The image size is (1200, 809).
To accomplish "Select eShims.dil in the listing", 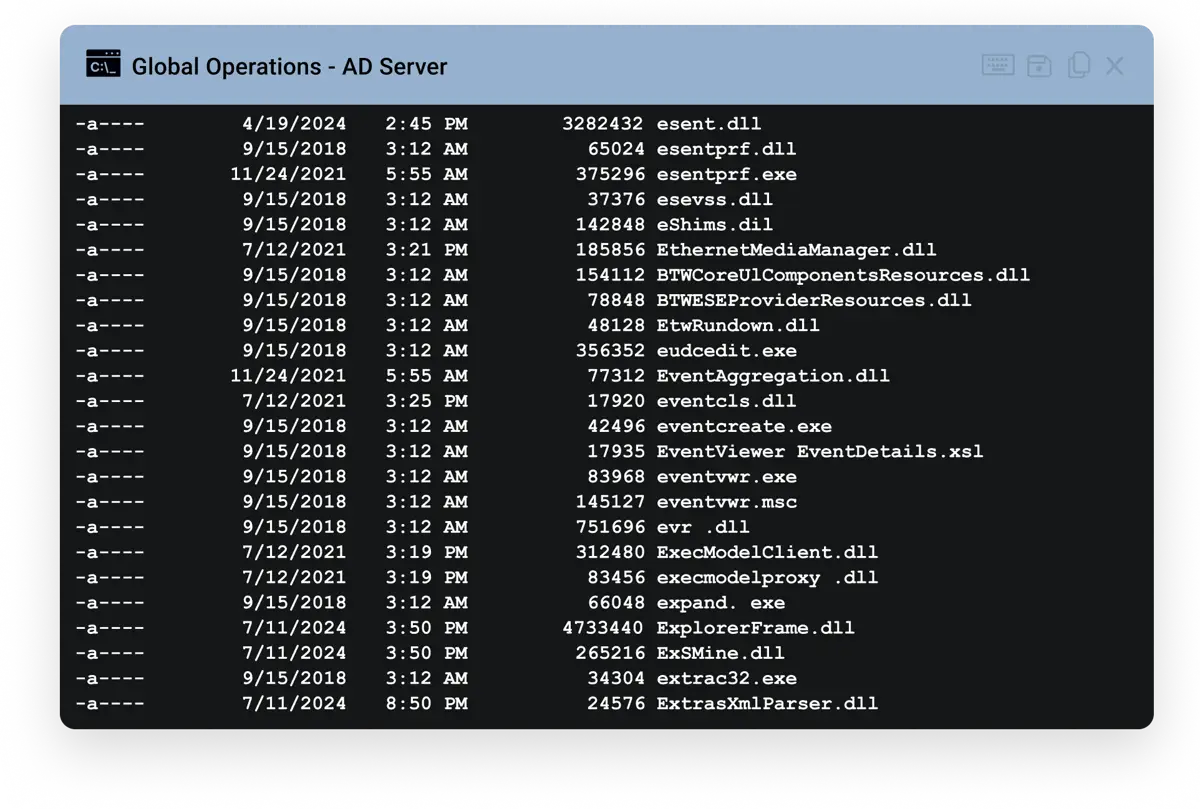I will (x=715, y=225).
